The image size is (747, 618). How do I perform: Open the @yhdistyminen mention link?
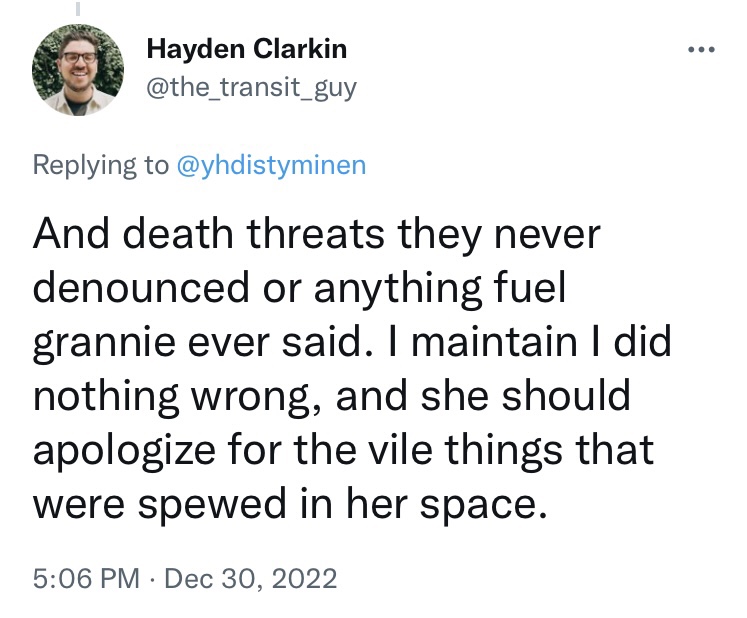[270, 165]
